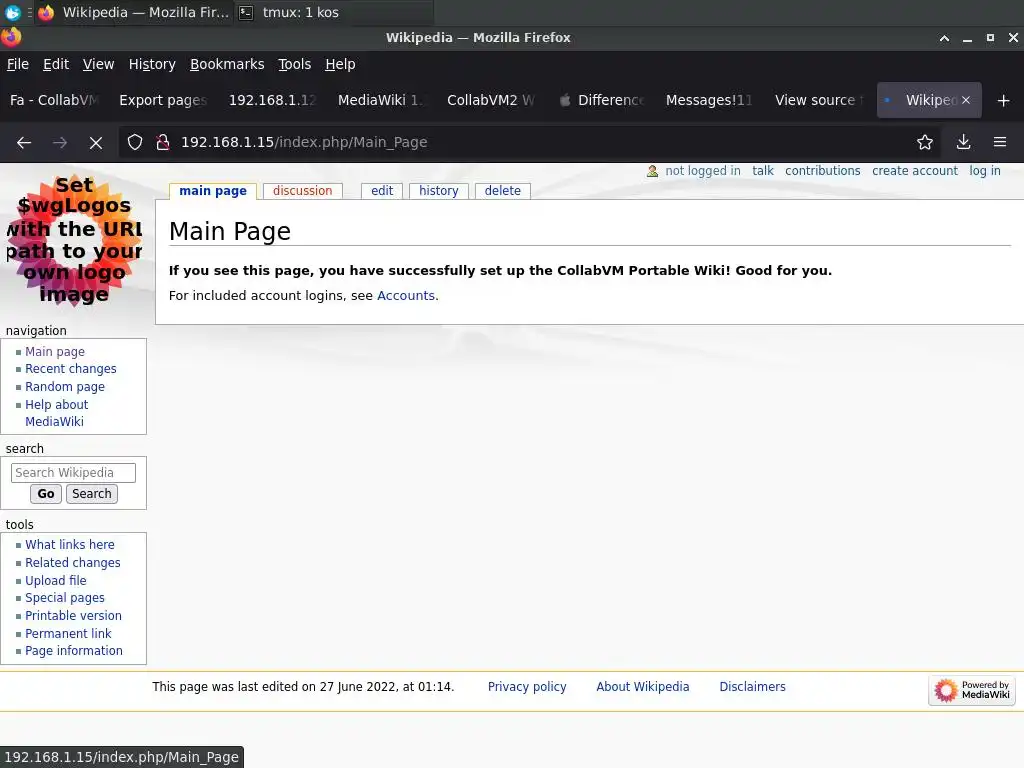1024x768 pixels.
Task: Open Page information link
Action: pos(74,651)
